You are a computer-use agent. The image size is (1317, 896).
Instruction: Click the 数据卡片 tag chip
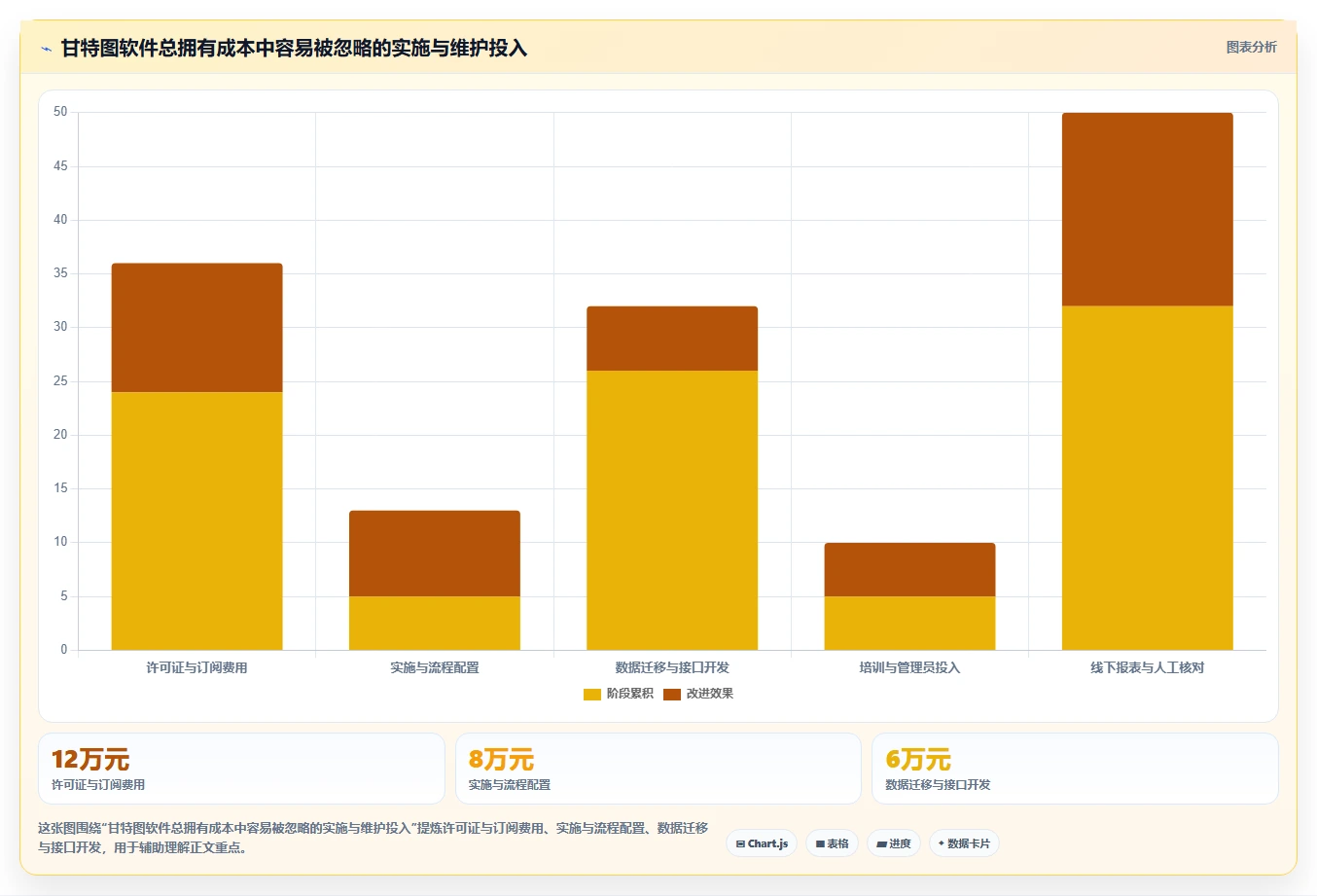point(964,843)
